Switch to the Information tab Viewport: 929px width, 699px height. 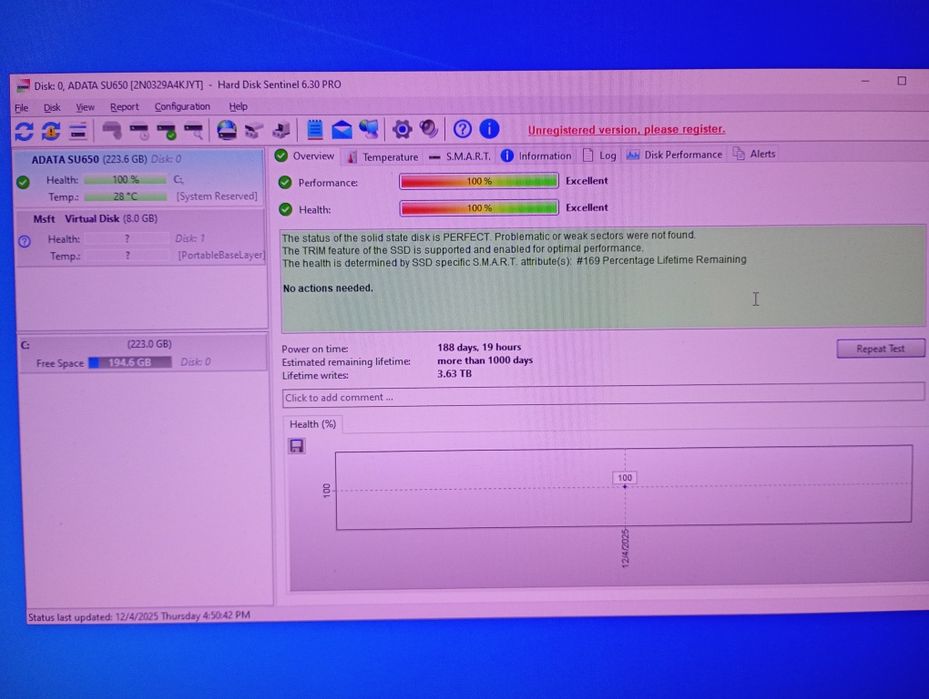click(x=536, y=156)
